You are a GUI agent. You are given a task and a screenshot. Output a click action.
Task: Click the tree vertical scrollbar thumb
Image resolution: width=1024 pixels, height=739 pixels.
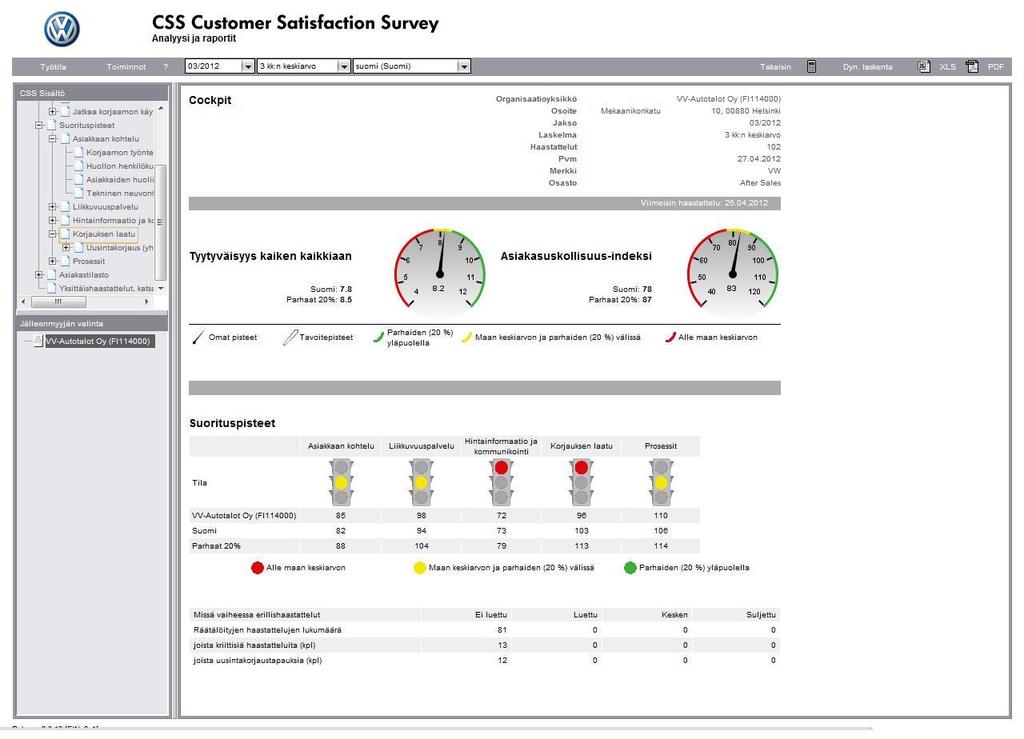(161, 222)
